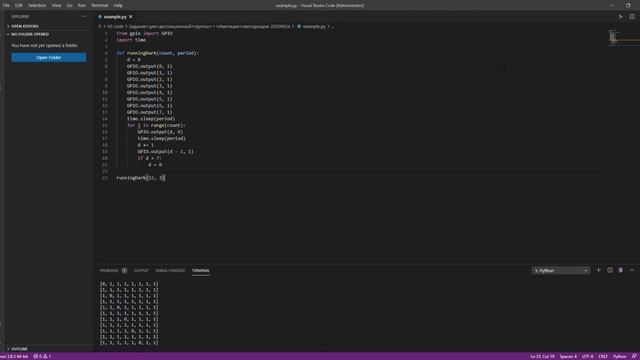Open terminal selector dropdown showing Python
This screenshot has height=360, width=640.
pyautogui.click(x=561, y=270)
